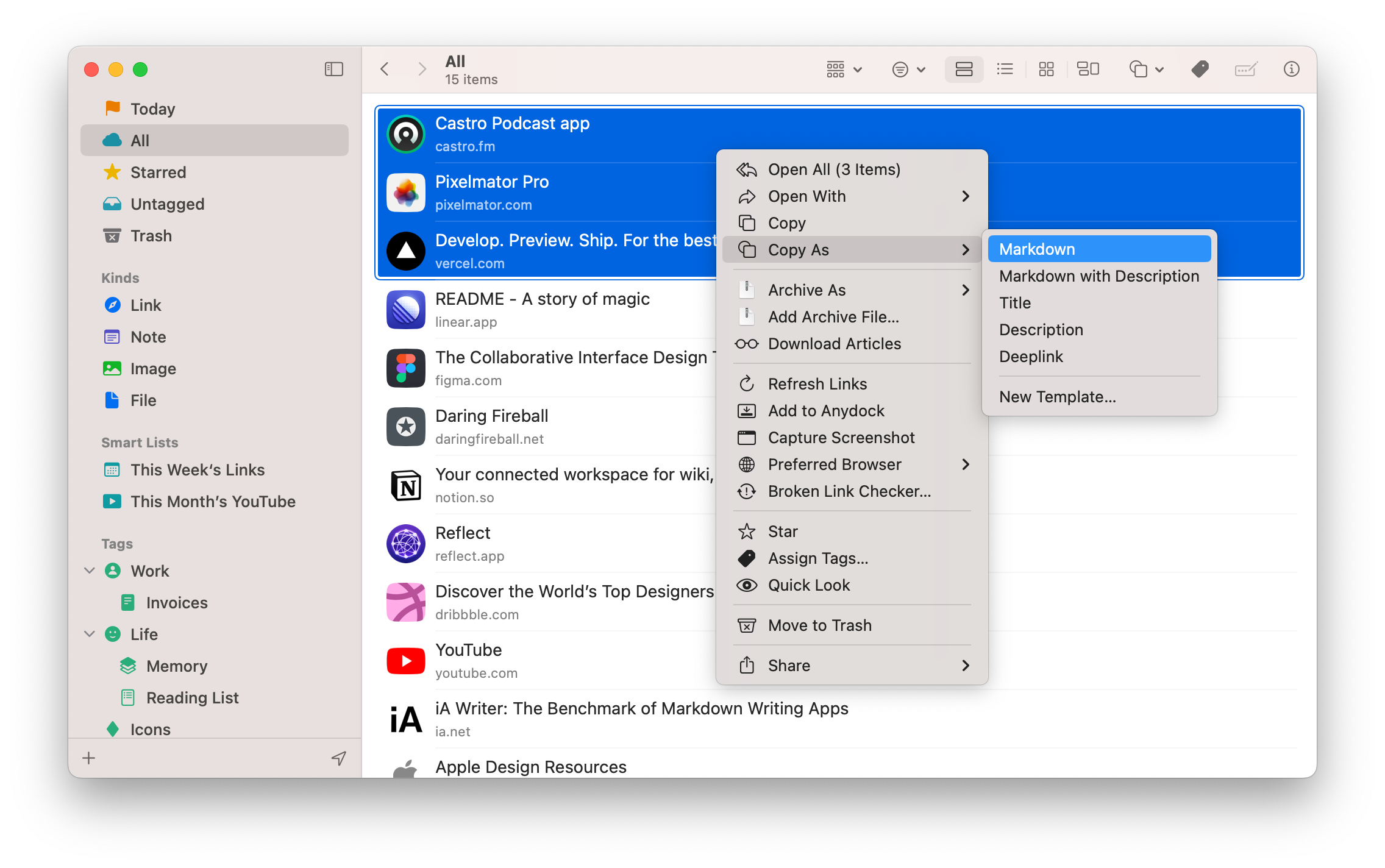Show the info panel via info icon
The width and height of the screenshot is (1385, 868).
(1292, 69)
